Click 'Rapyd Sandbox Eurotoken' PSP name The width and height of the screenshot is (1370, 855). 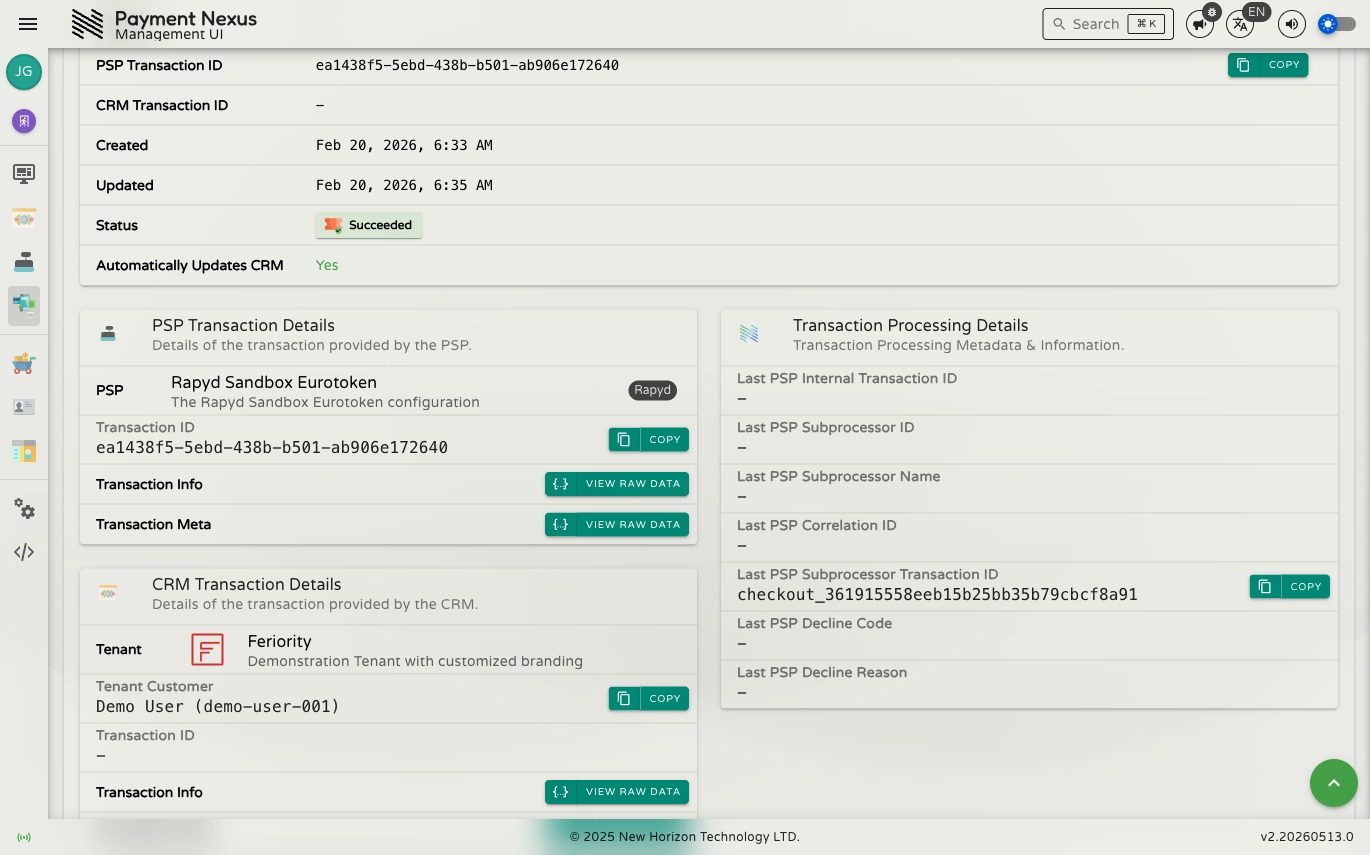tap(274, 382)
